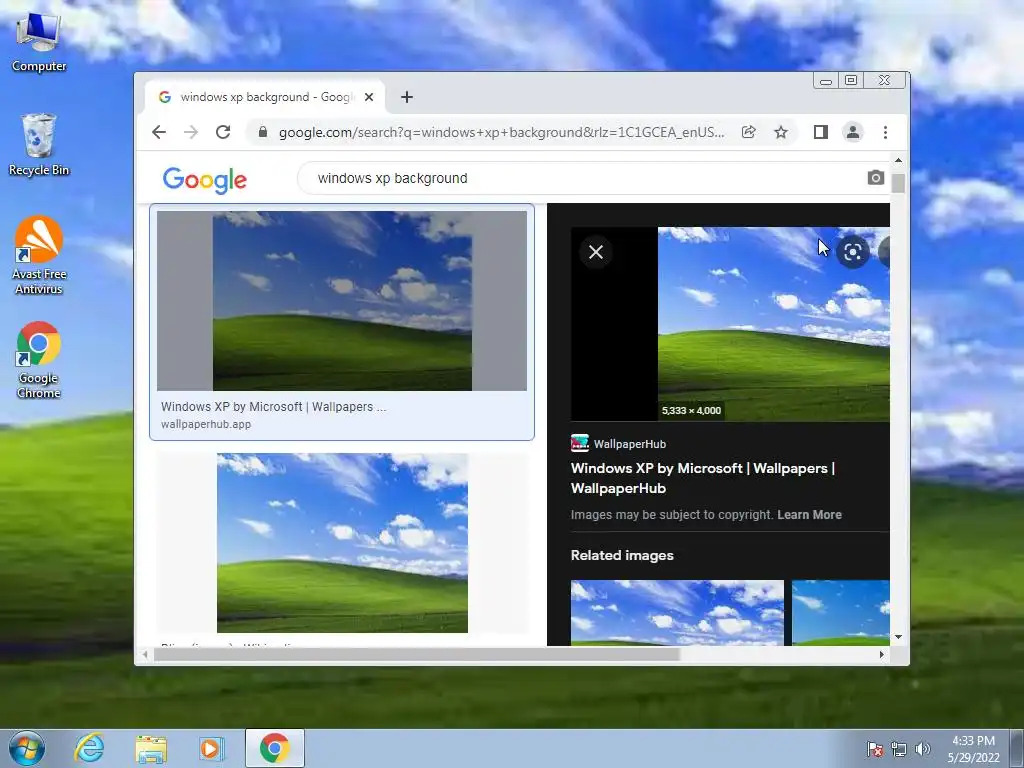Screen dimensions: 1024x768
Task: Reload the Google search page
Action: pyautogui.click(x=223, y=133)
